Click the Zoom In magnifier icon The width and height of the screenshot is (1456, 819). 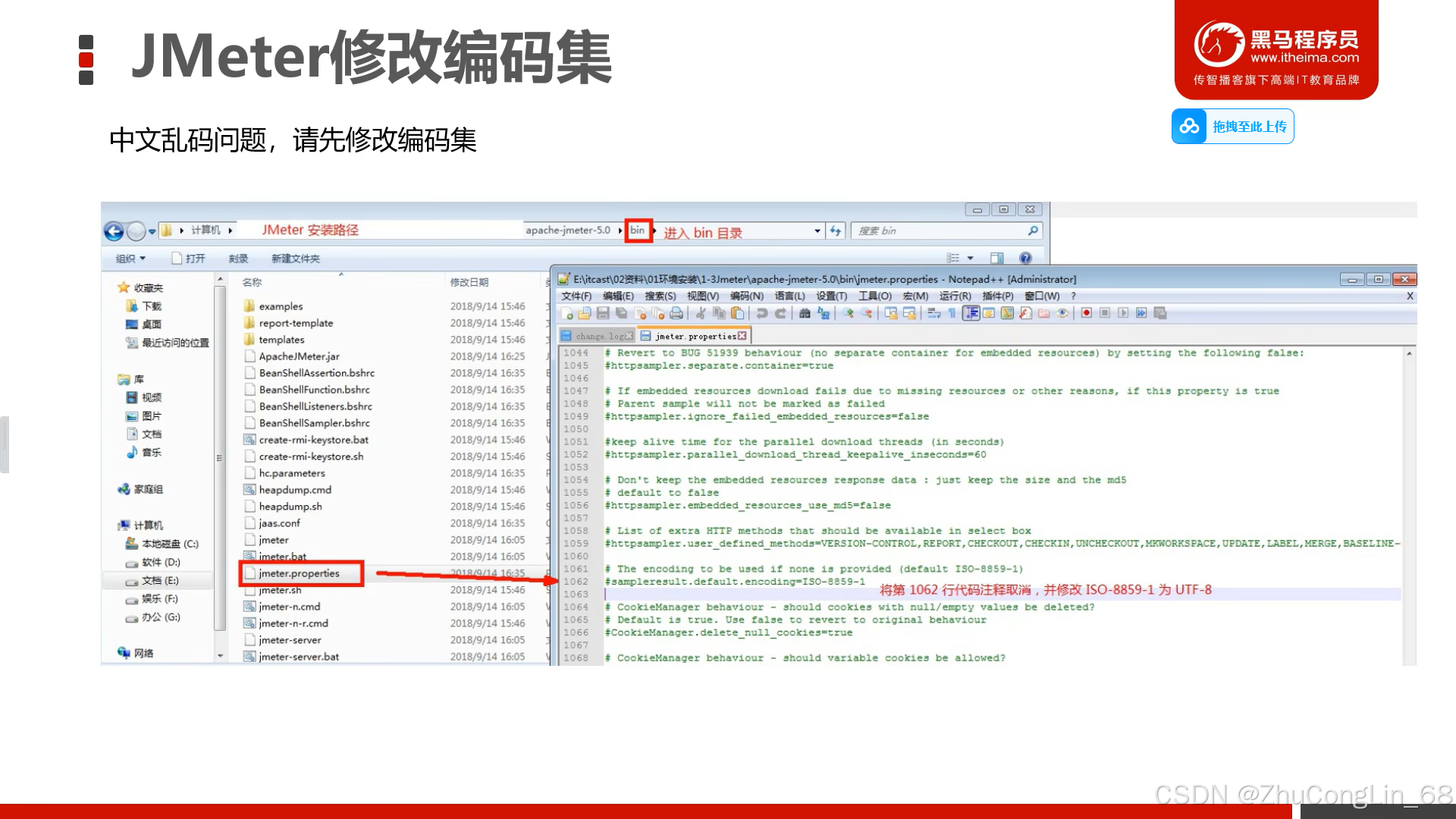pyautogui.click(x=849, y=313)
